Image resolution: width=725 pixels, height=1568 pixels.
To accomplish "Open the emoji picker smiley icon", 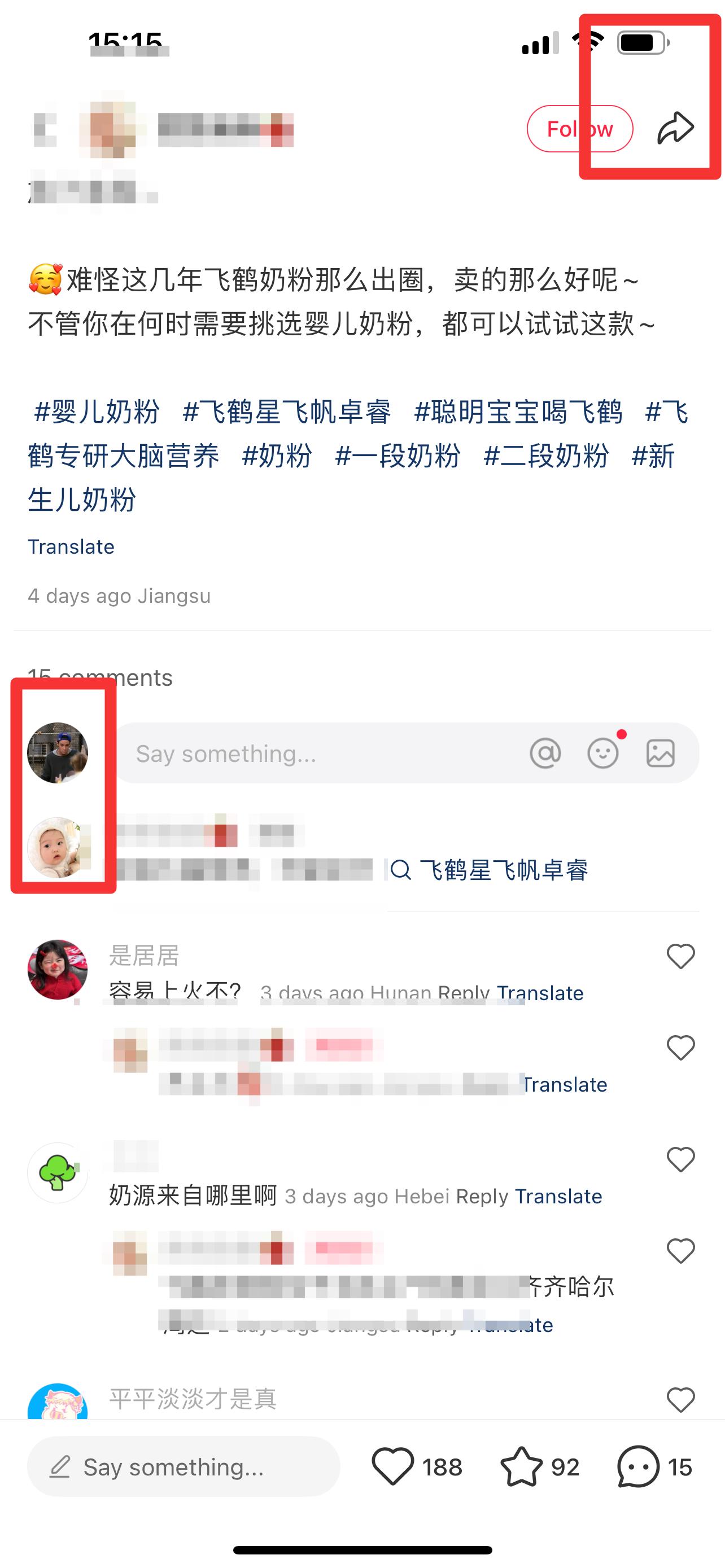I will click(602, 753).
